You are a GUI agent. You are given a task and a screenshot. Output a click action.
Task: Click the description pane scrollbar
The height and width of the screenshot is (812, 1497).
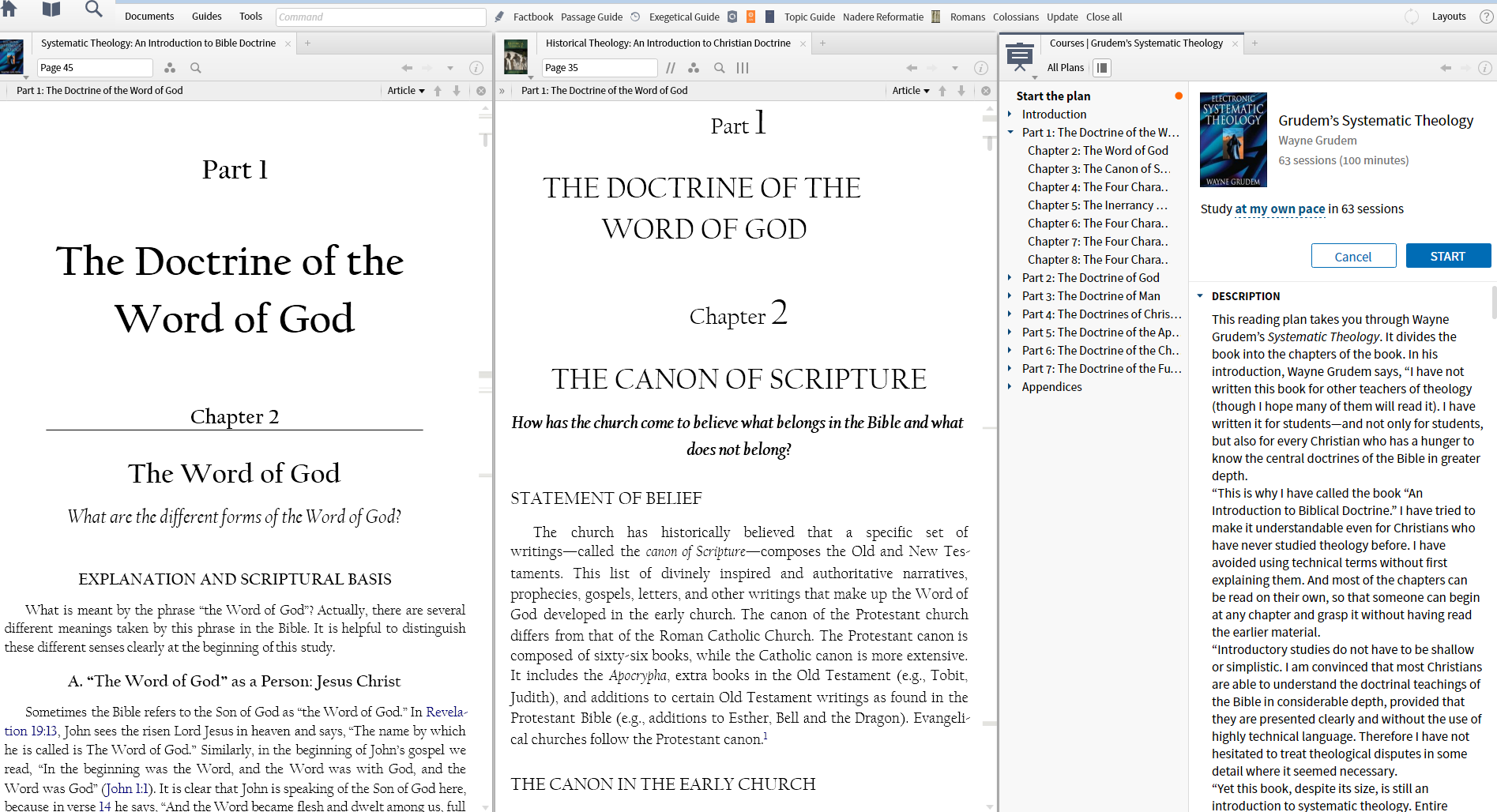[x=1493, y=302]
